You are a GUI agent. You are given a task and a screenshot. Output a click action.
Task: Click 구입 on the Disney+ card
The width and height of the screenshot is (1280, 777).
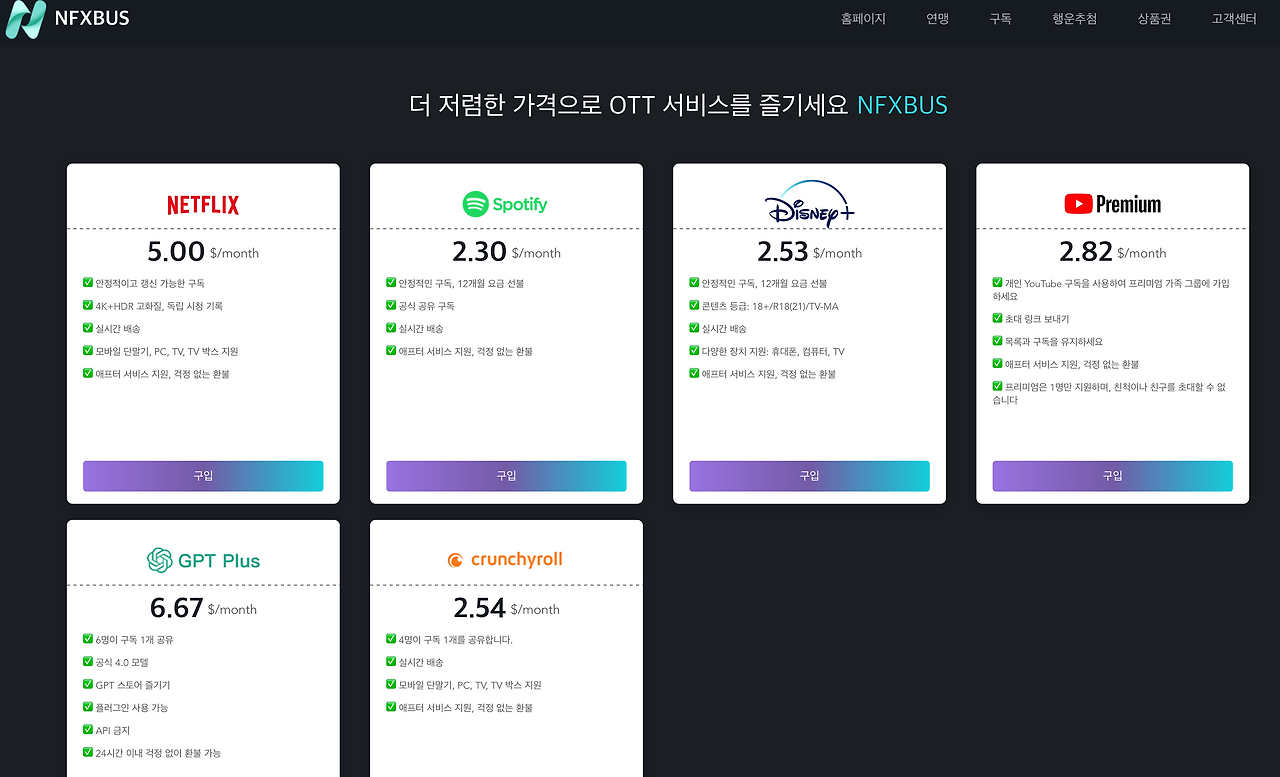tap(809, 476)
